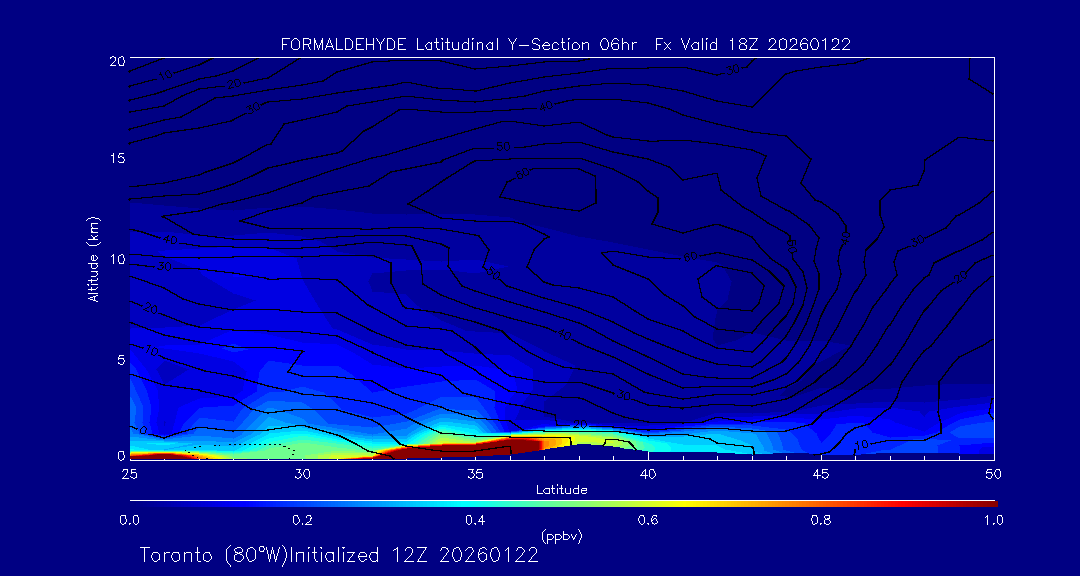The width and height of the screenshot is (1080, 576).
Task: Click latitude axis tick label 30
Action: tap(302, 474)
